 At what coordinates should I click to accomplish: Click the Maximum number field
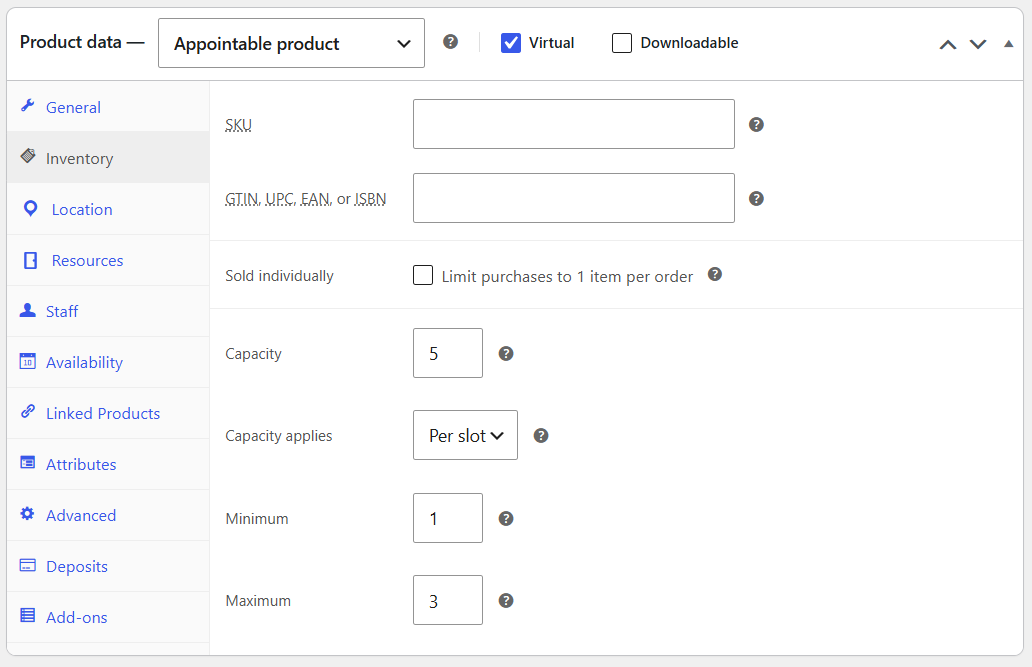tap(448, 600)
